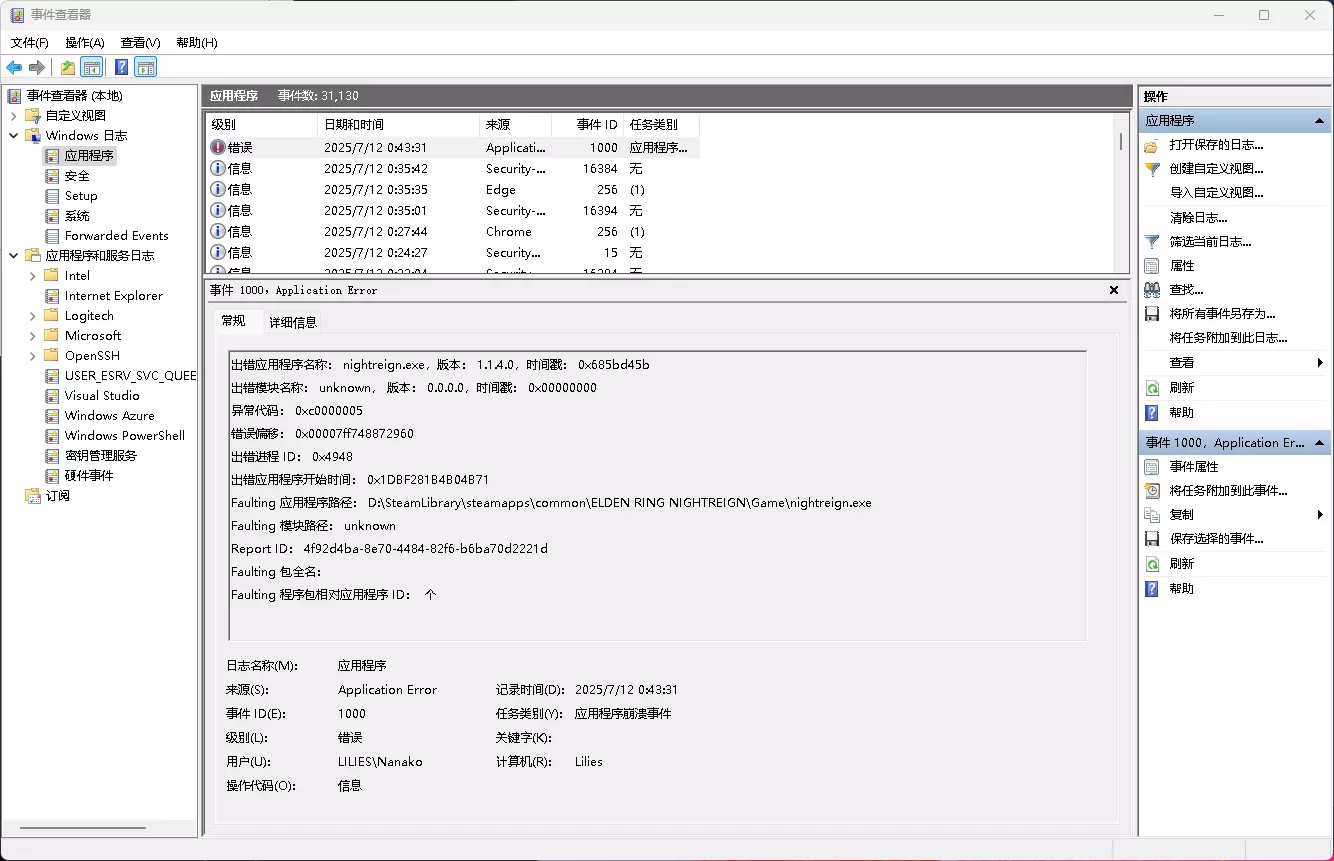Select the Internet Explorer log
The image size is (1334, 861).
pyautogui.click(x=113, y=296)
